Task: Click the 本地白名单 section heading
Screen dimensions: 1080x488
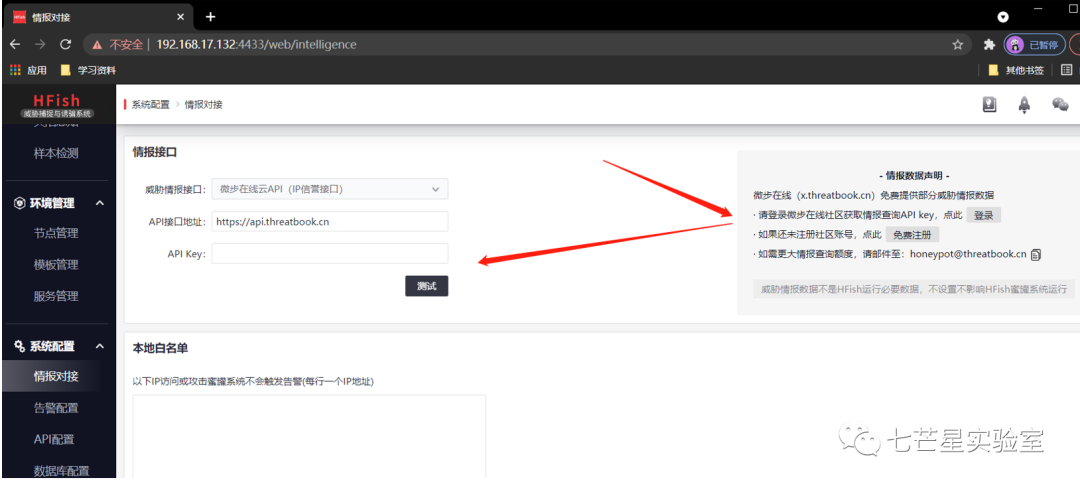Action: coord(160,348)
